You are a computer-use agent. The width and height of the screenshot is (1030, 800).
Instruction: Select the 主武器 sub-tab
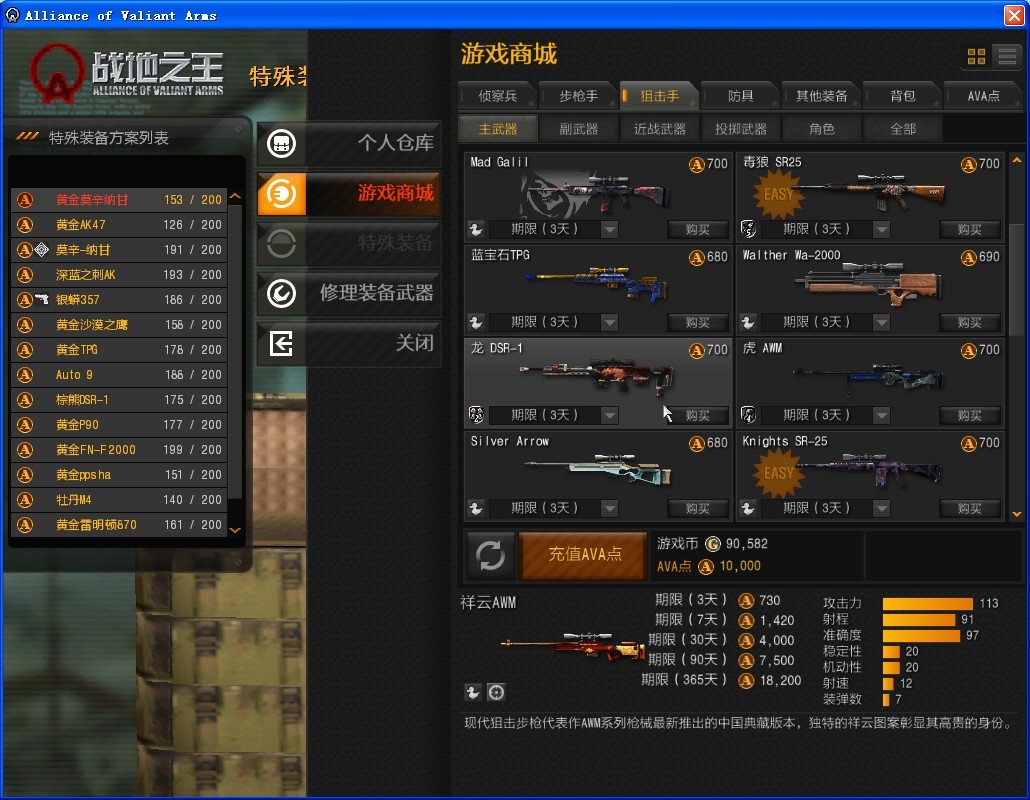(x=498, y=129)
